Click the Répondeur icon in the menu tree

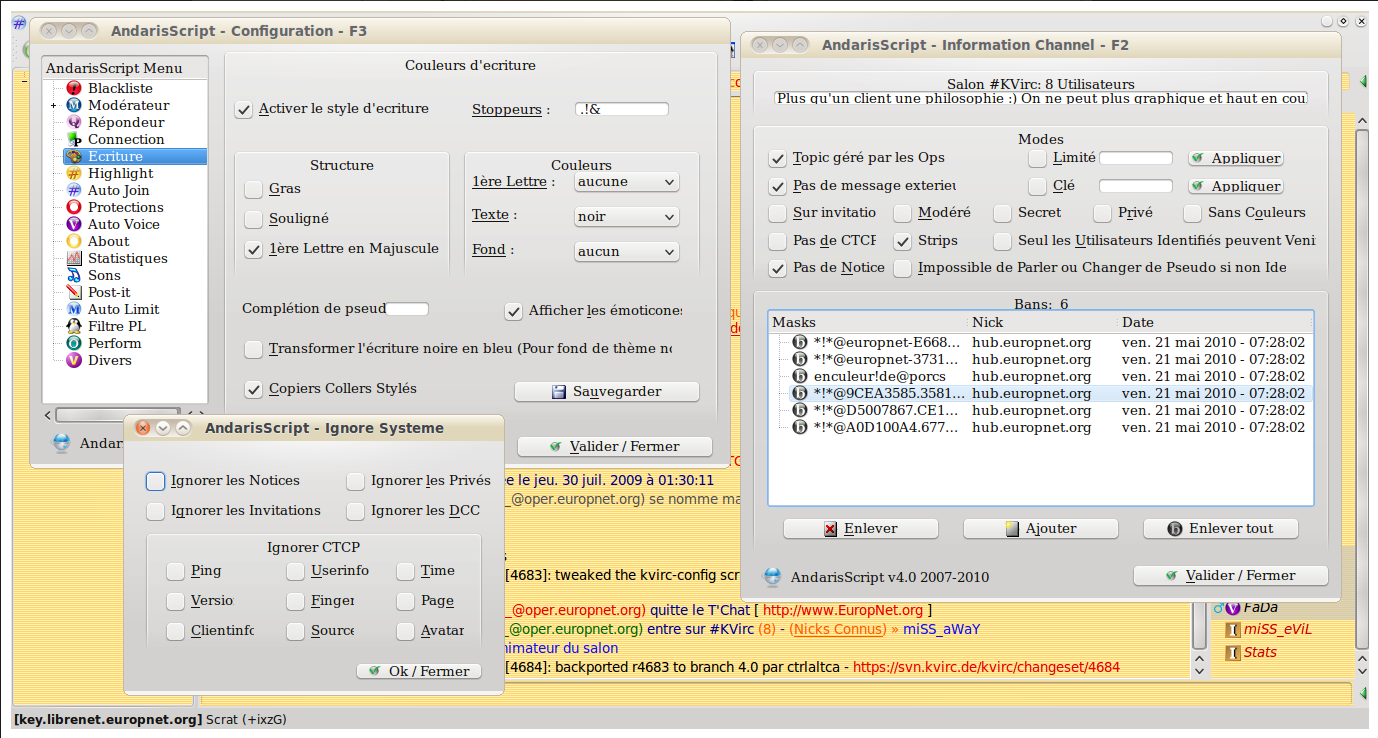pyautogui.click(x=74, y=122)
